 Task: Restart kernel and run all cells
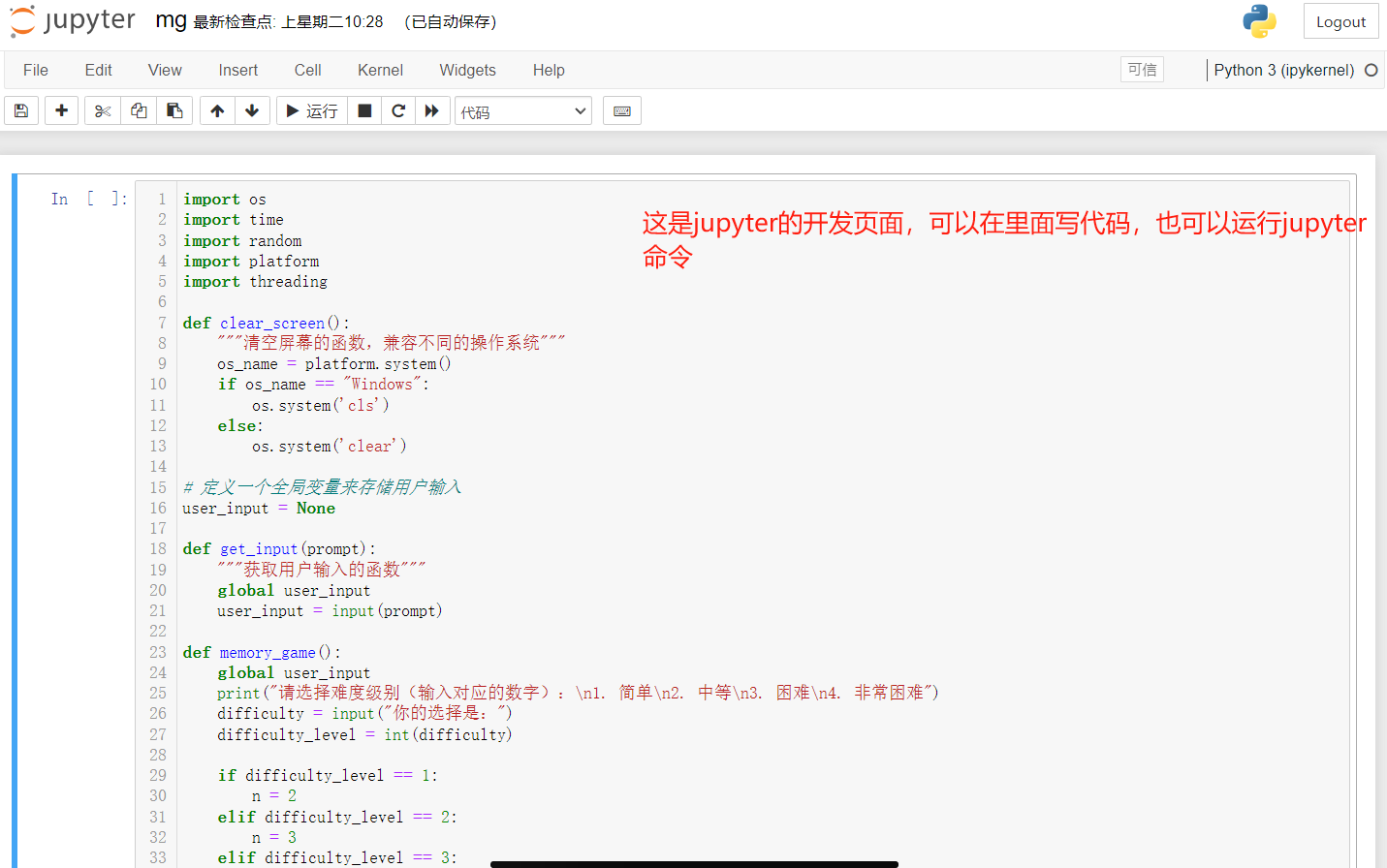tap(432, 110)
